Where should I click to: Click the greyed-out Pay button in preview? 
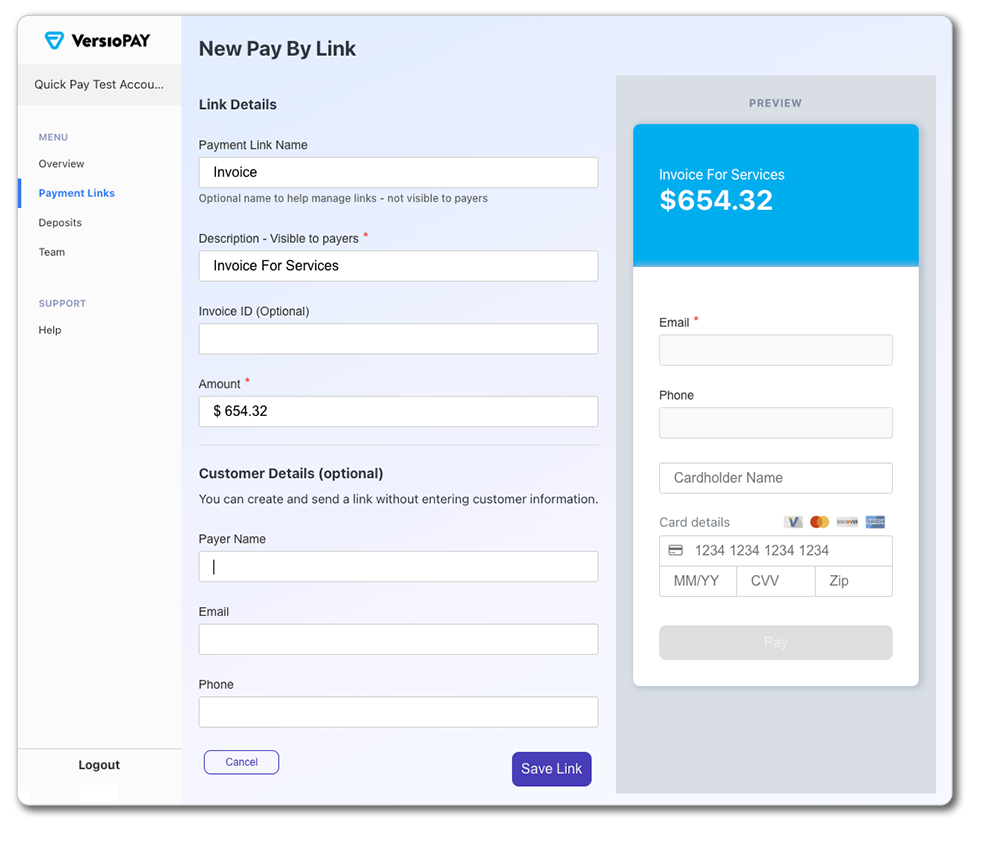pos(776,642)
